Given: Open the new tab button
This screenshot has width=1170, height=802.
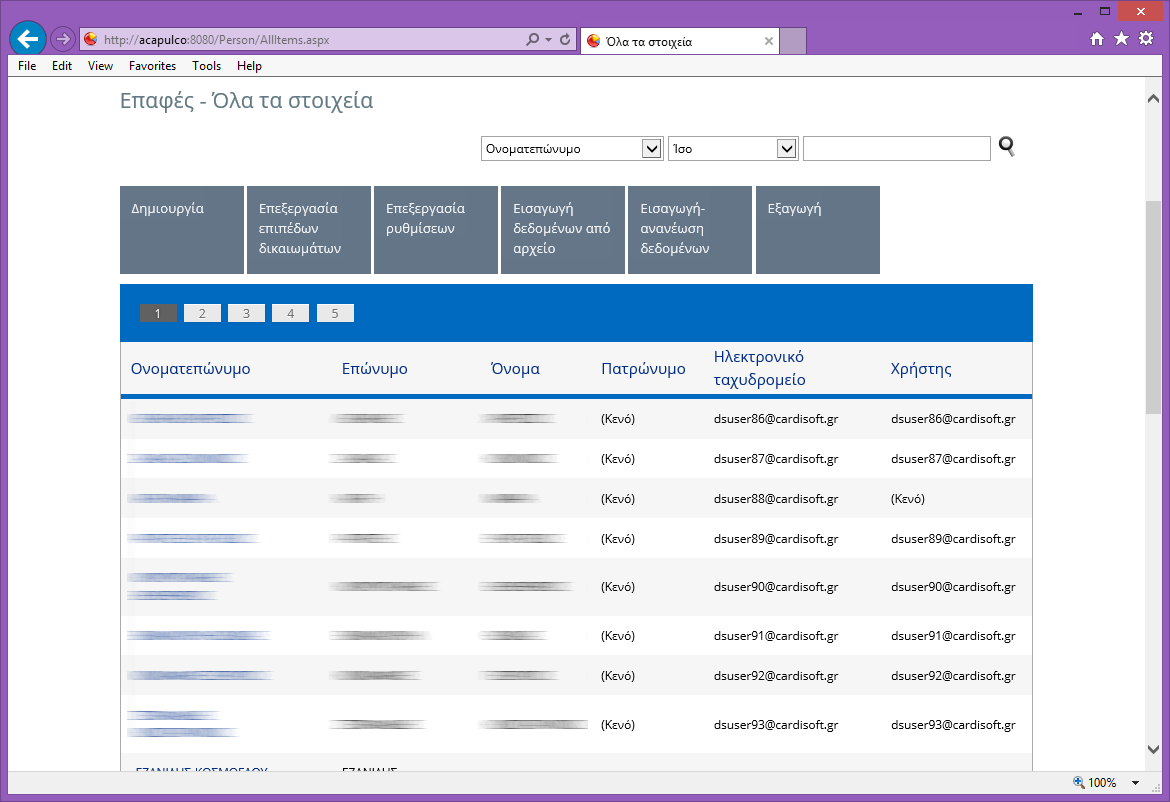Looking at the screenshot, I should pyautogui.click(x=792, y=41).
